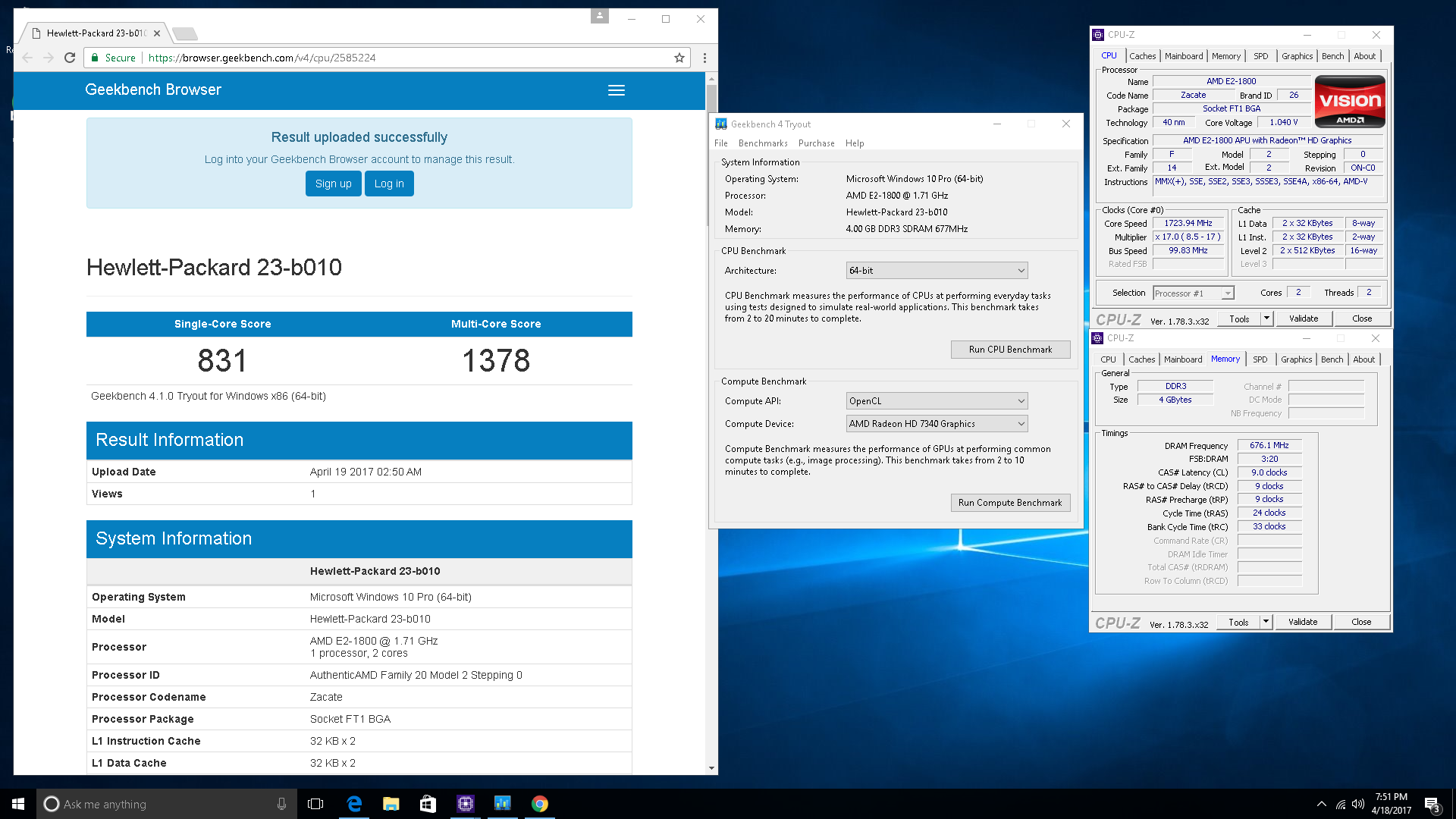Click the Chrome forward arrow
1456x819 pixels.
coord(49,58)
